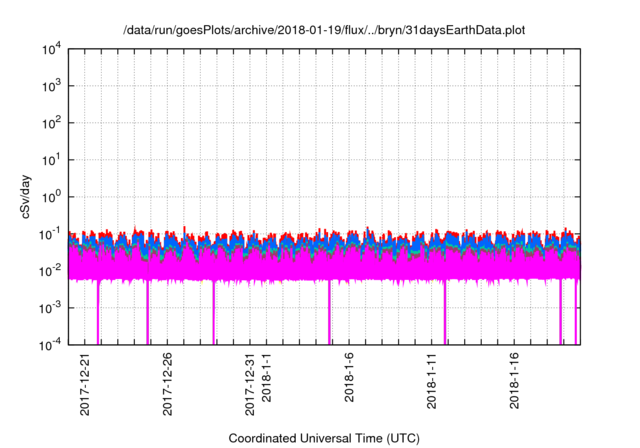Click the magenta dropout spike before 2018-1-6
This screenshot has width=640, height=448.
point(329,312)
